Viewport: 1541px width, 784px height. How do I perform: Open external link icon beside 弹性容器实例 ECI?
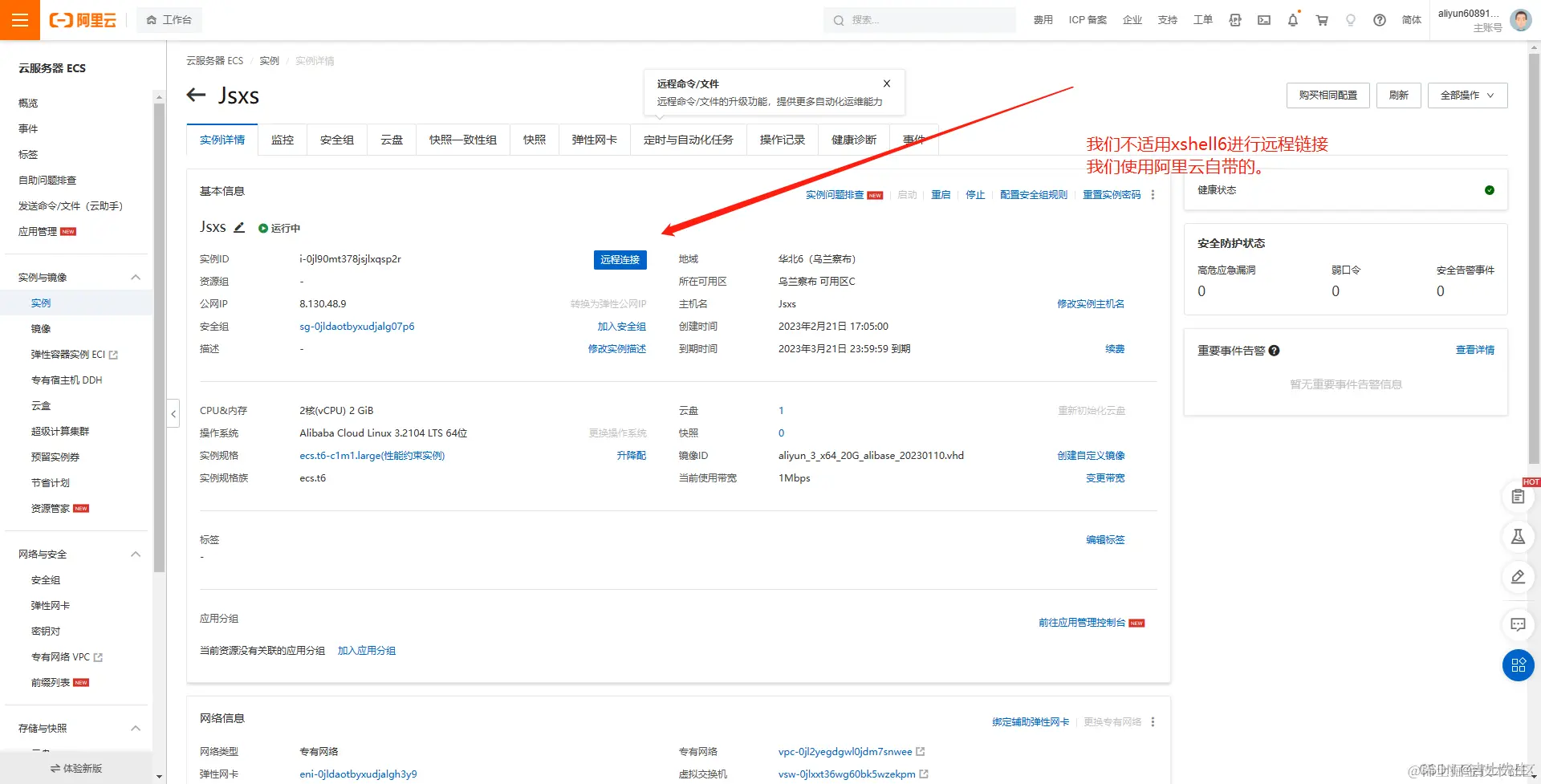click(113, 355)
